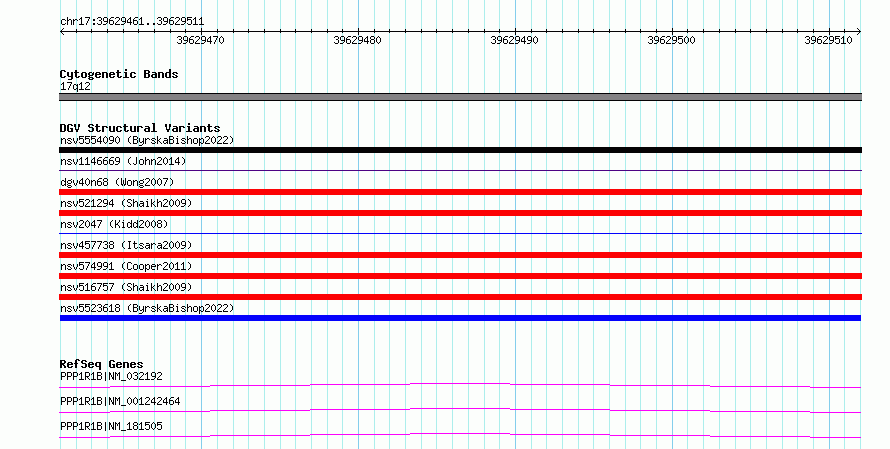The image size is (890, 449).
Task: Click the red bar under nsv457738
Action: pos(460,255)
